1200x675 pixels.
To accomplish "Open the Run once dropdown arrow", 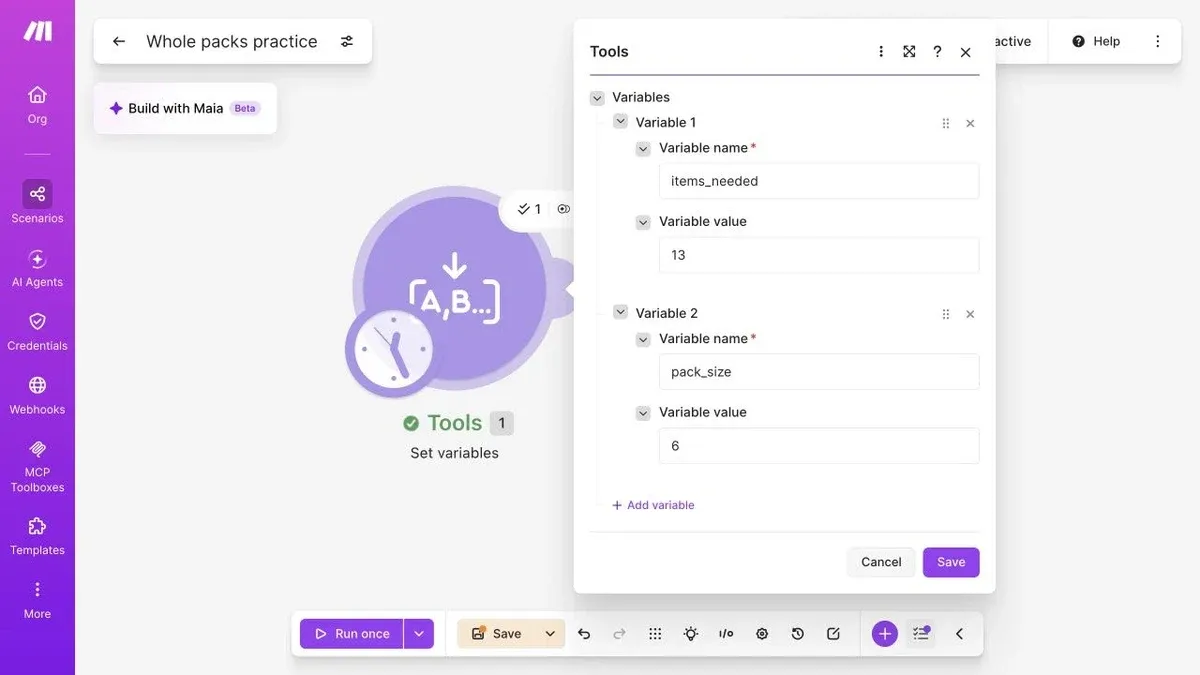I will click(x=419, y=634).
